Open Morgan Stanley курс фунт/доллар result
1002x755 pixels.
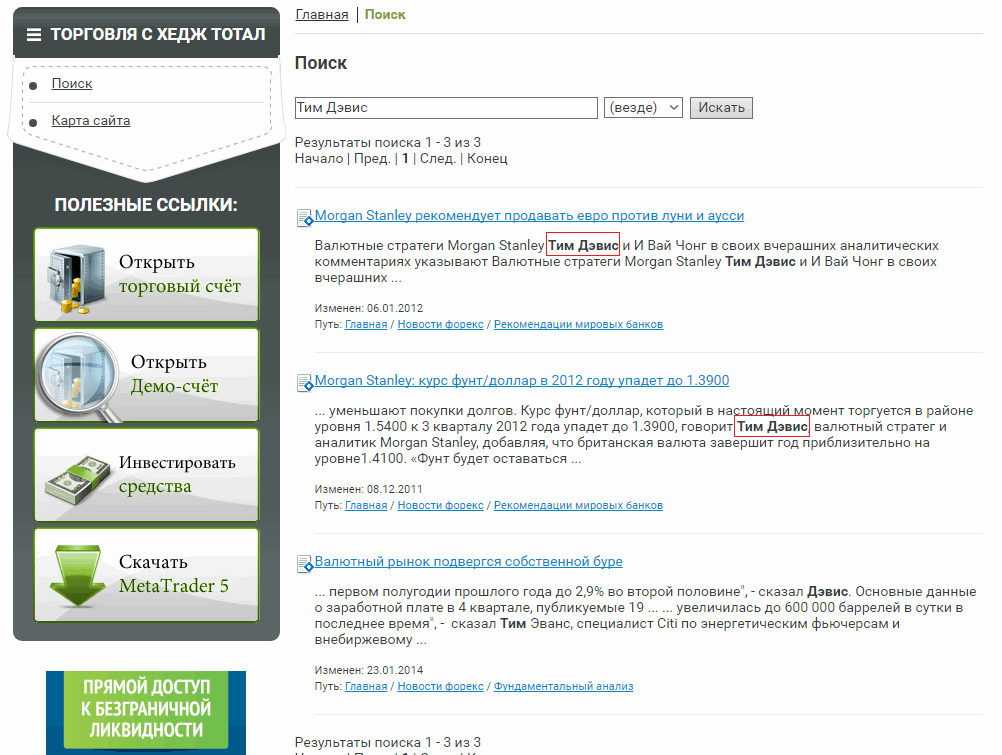pyautogui.click(x=521, y=380)
